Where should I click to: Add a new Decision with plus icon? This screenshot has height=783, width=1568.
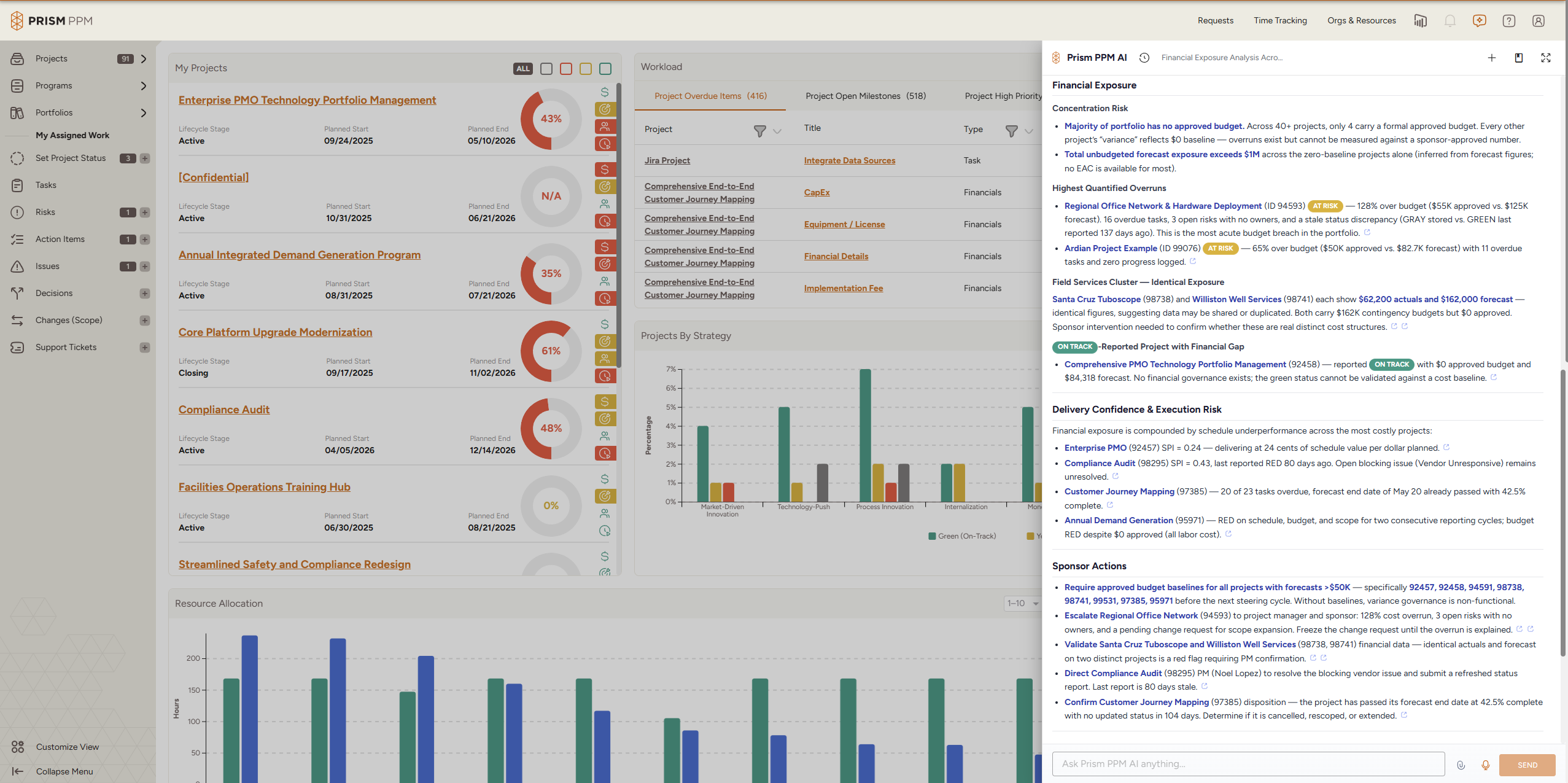(145, 294)
